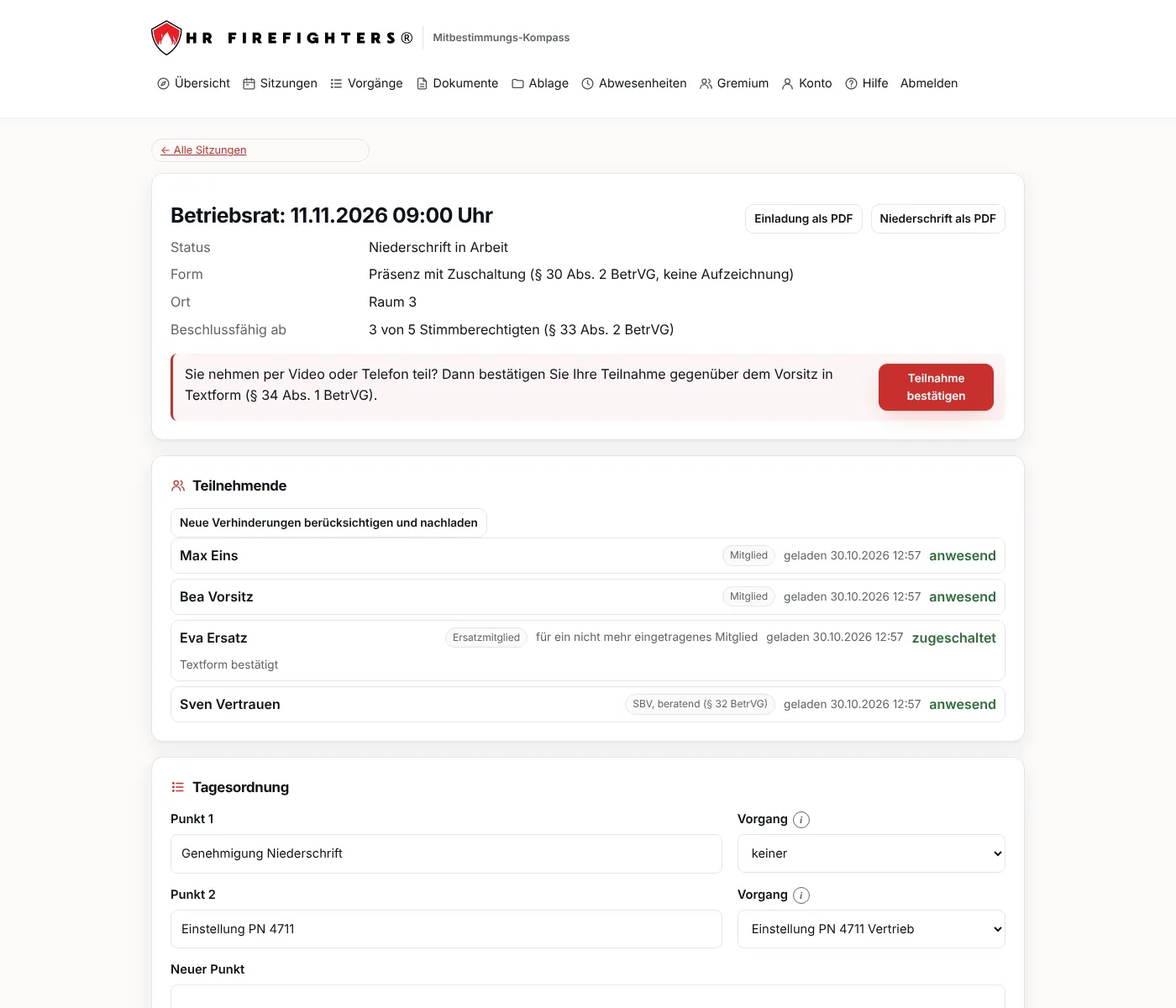
Task: Open the Vorgang dropdown showing Einstellung PN 4711 Vertrieb
Action: 871,929
